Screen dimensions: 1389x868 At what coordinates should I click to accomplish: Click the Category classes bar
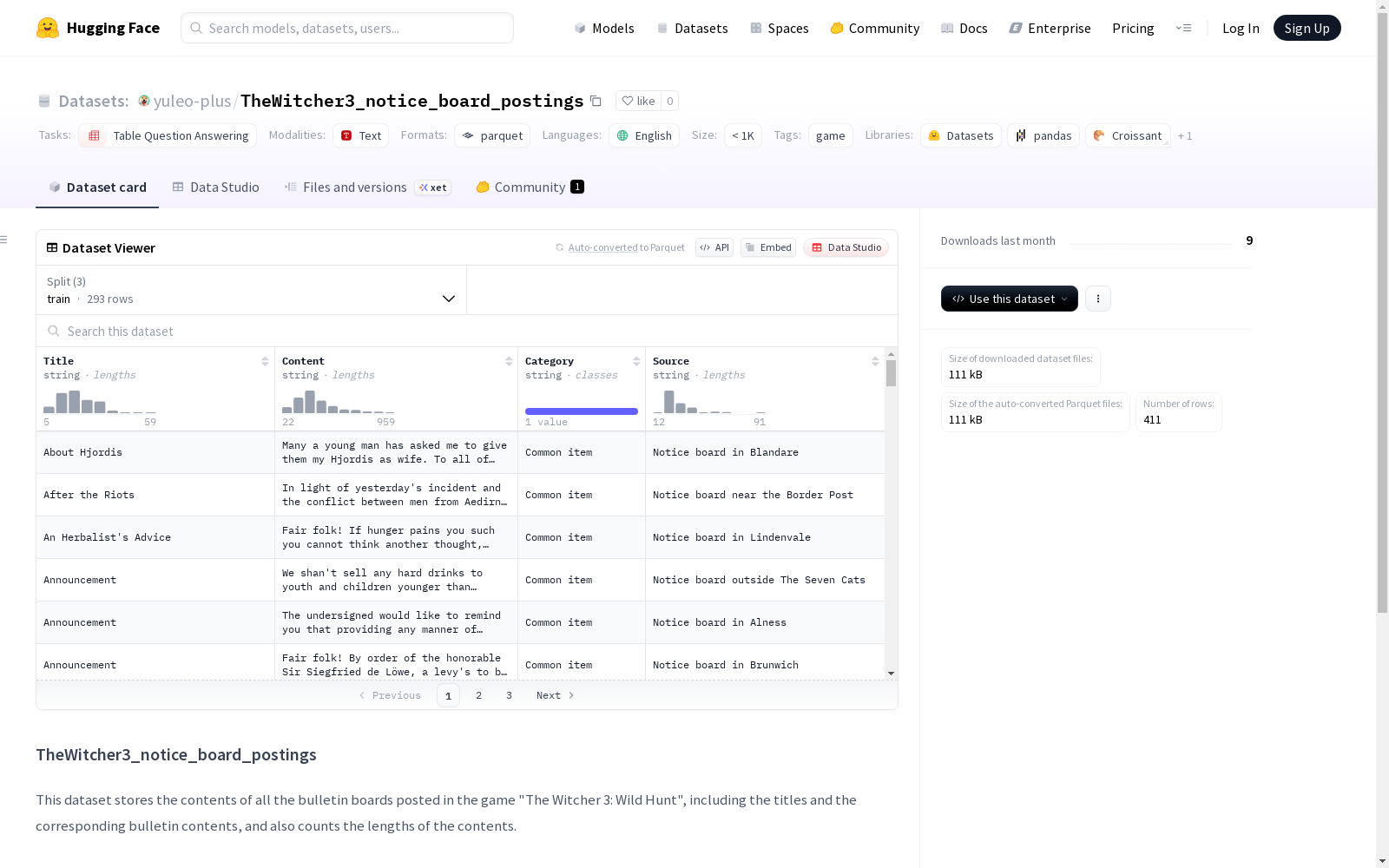pos(582,411)
